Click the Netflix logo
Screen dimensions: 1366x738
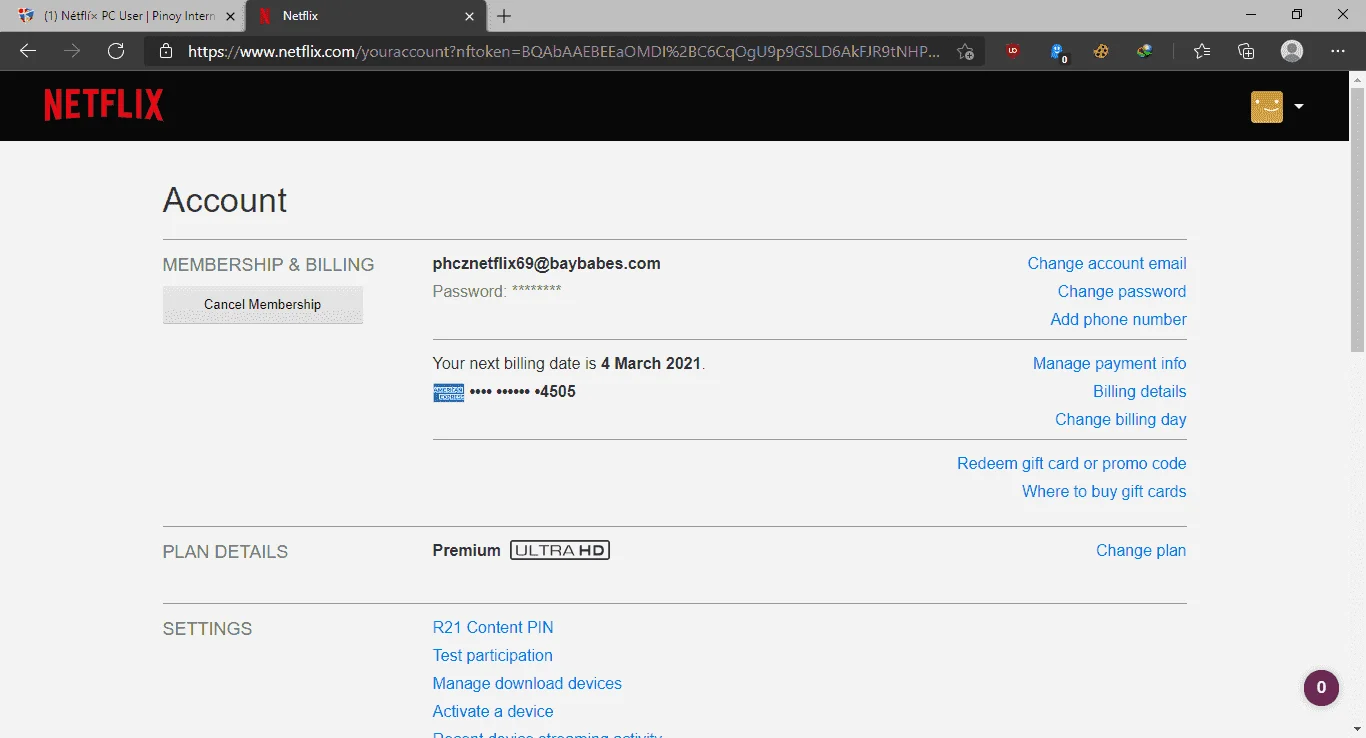pyautogui.click(x=104, y=105)
